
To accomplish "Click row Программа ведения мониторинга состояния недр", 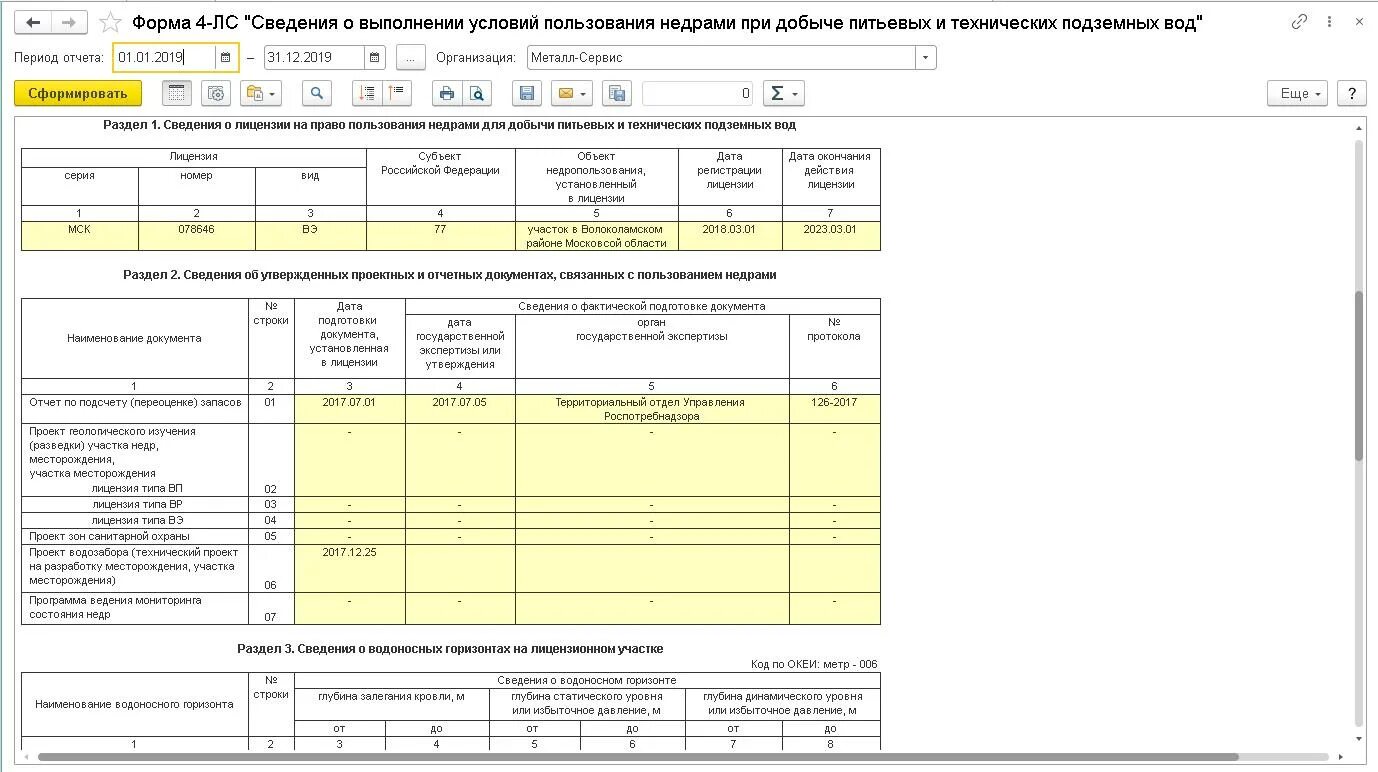I will click(135, 608).
